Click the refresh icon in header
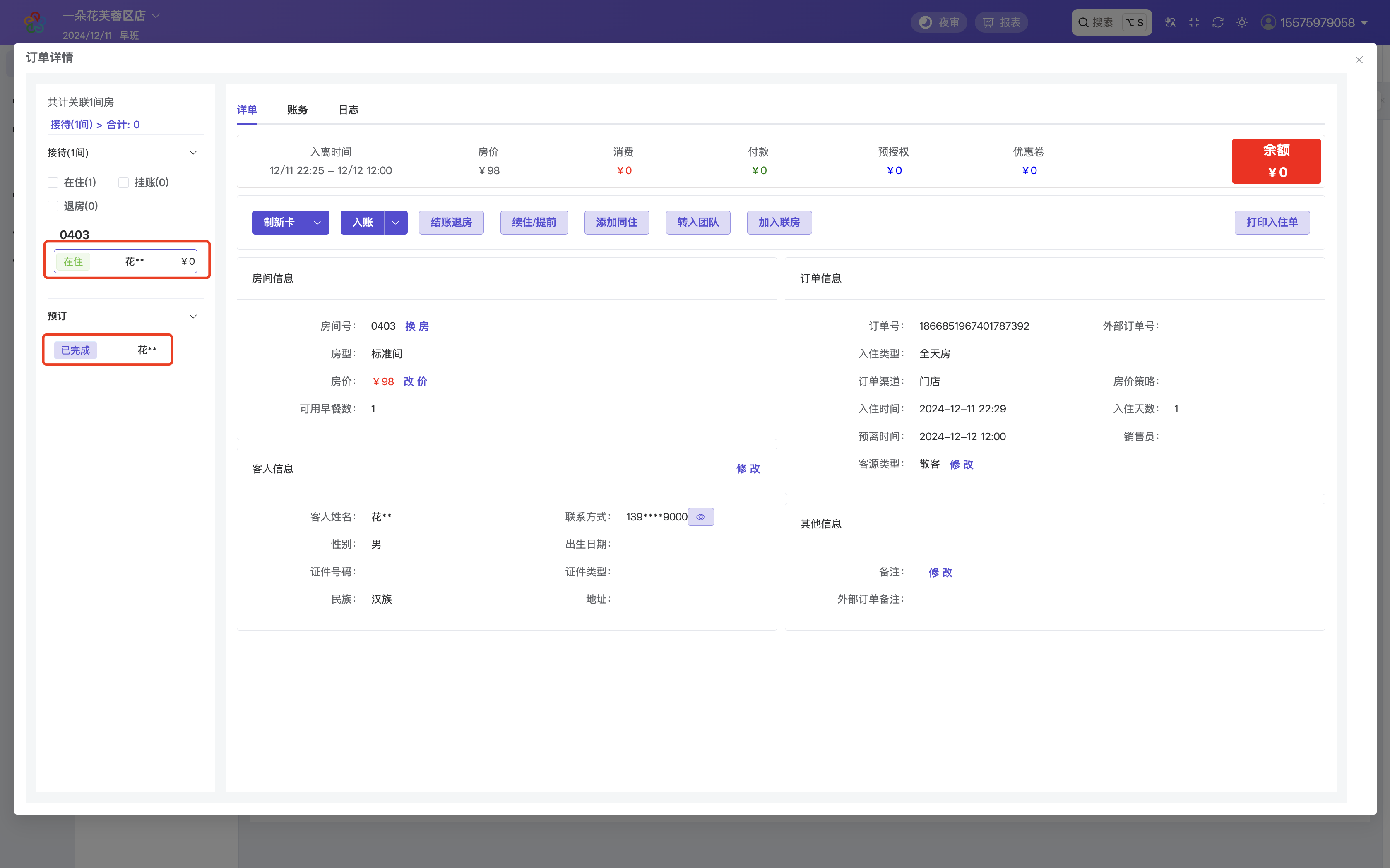 (x=1218, y=22)
